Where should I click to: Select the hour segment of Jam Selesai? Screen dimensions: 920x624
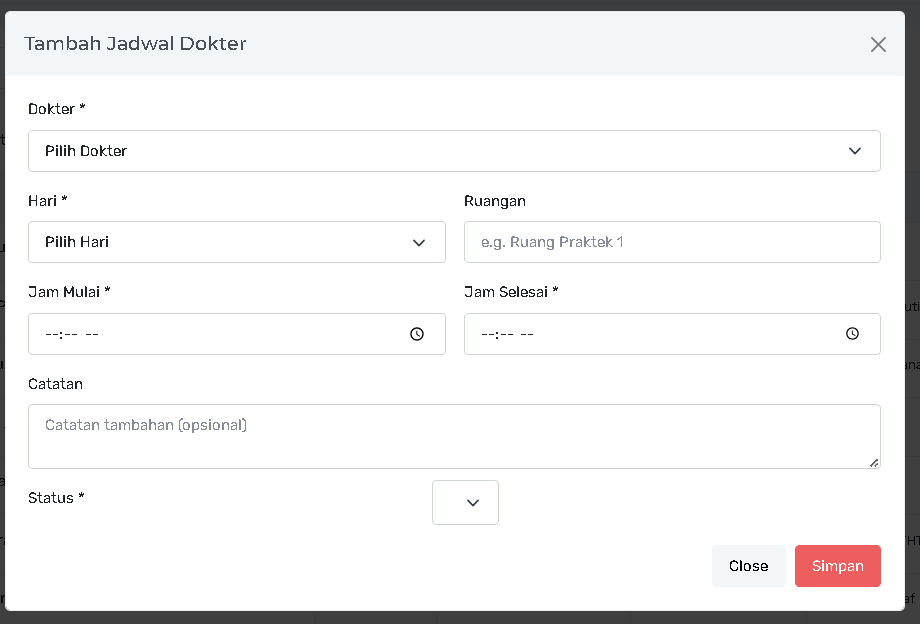point(487,334)
